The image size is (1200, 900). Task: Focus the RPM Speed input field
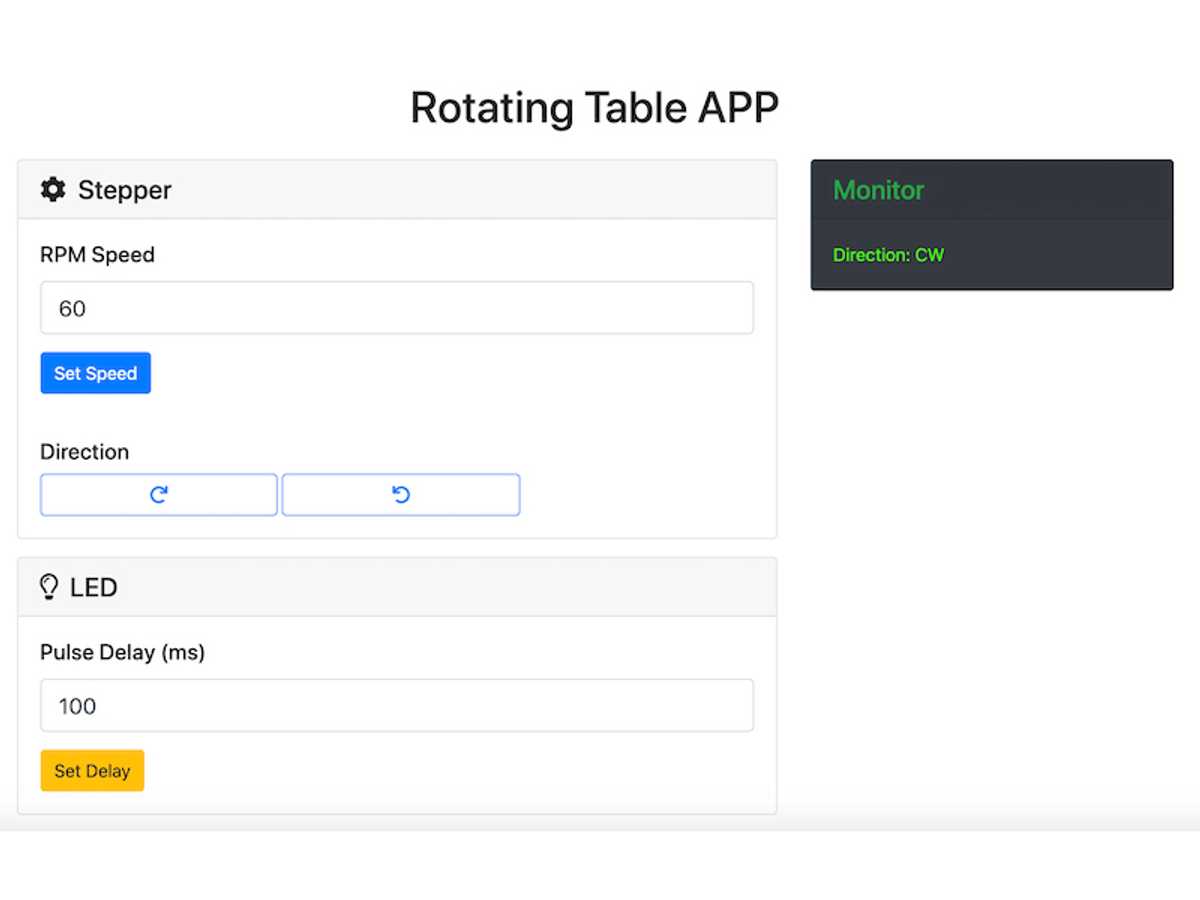[x=396, y=308]
